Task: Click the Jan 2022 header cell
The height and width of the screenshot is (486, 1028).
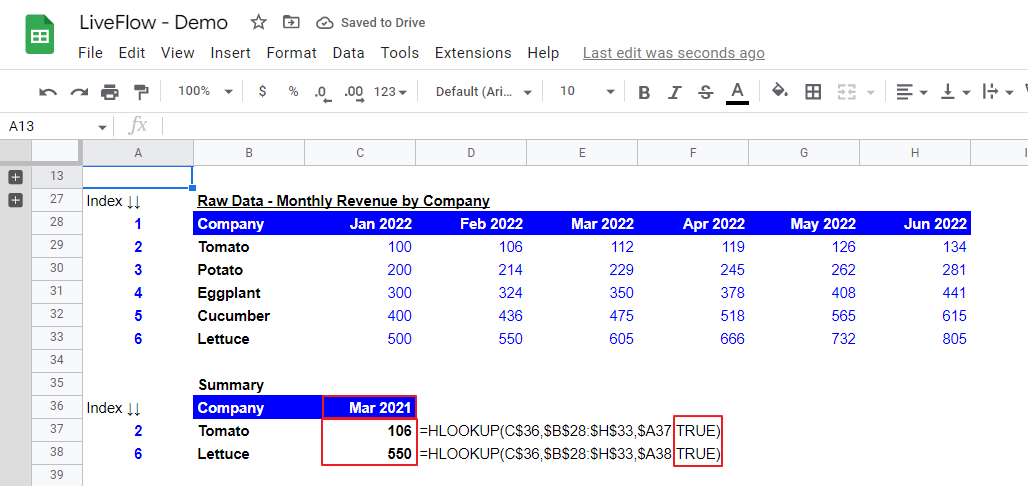Action: [360, 224]
